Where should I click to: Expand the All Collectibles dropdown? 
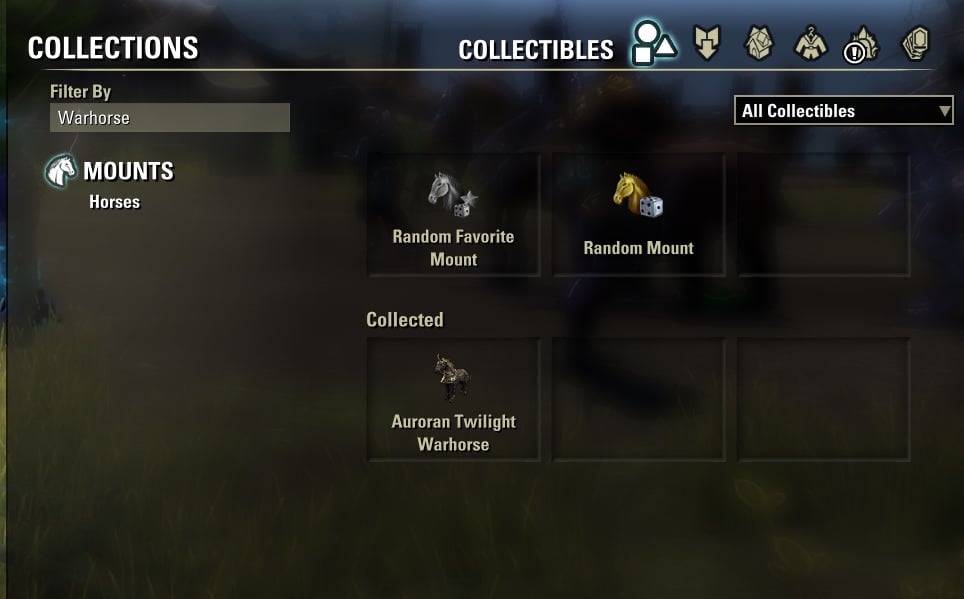coord(844,111)
